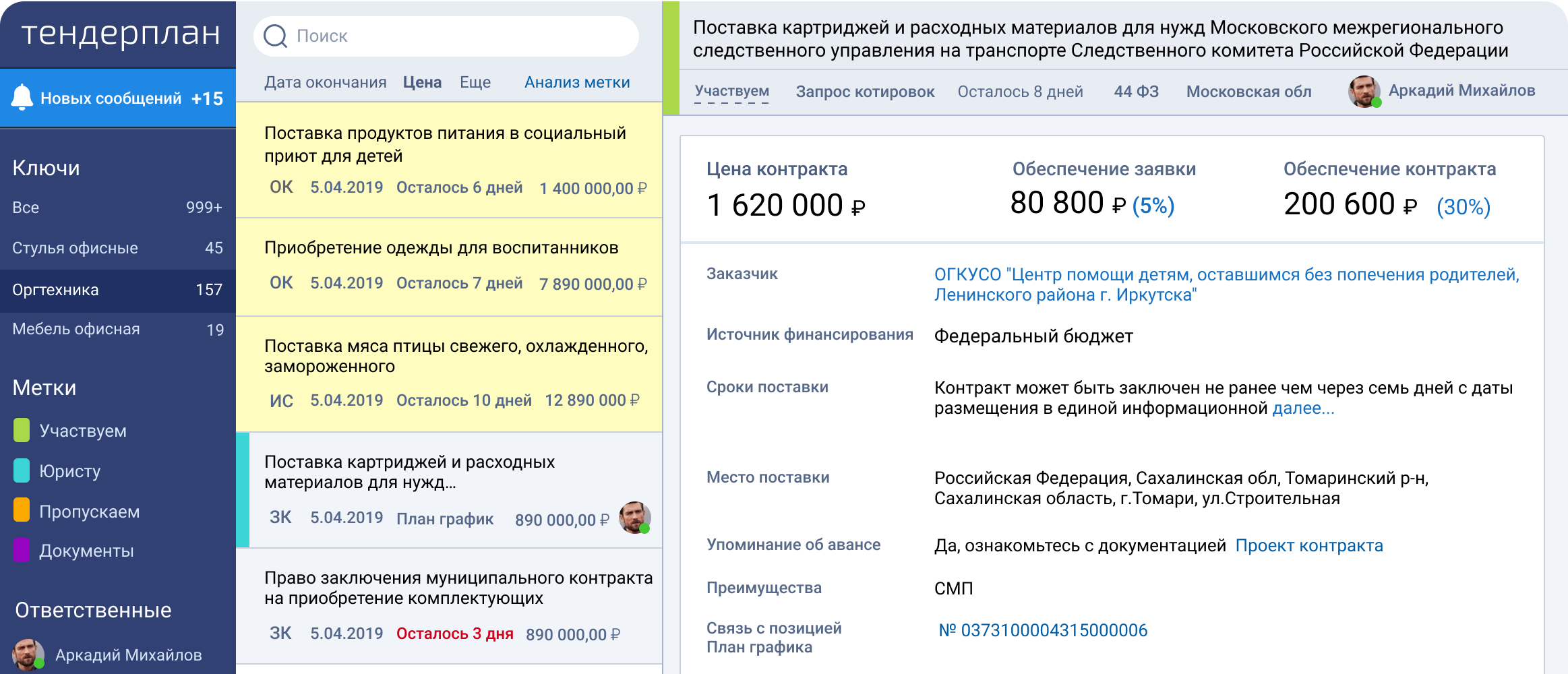Click bid security 80 800 ₽
Viewport: 1568px width, 674px height.
click(1068, 203)
